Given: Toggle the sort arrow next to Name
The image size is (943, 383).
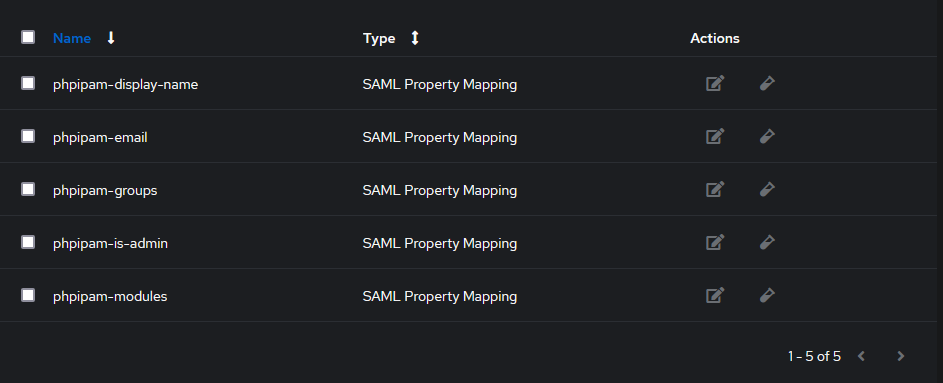Looking at the screenshot, I should [111, 38].
